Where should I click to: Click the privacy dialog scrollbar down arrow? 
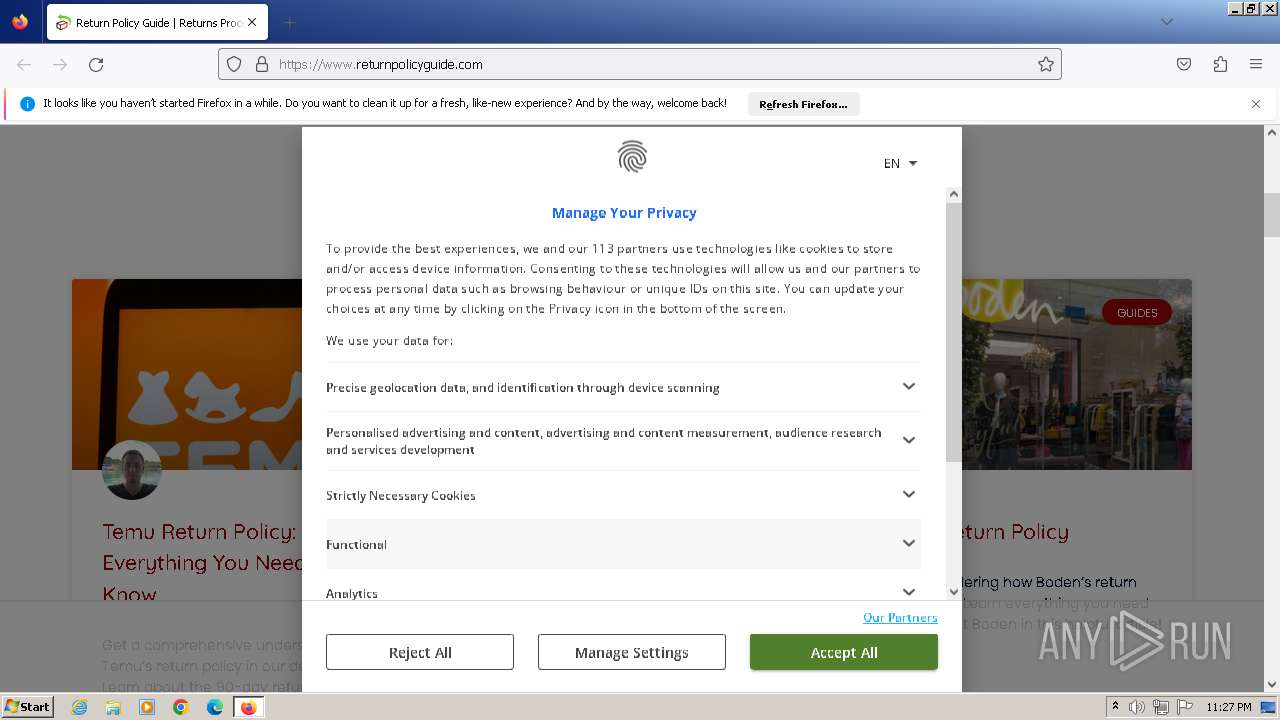tap(954, 592)
